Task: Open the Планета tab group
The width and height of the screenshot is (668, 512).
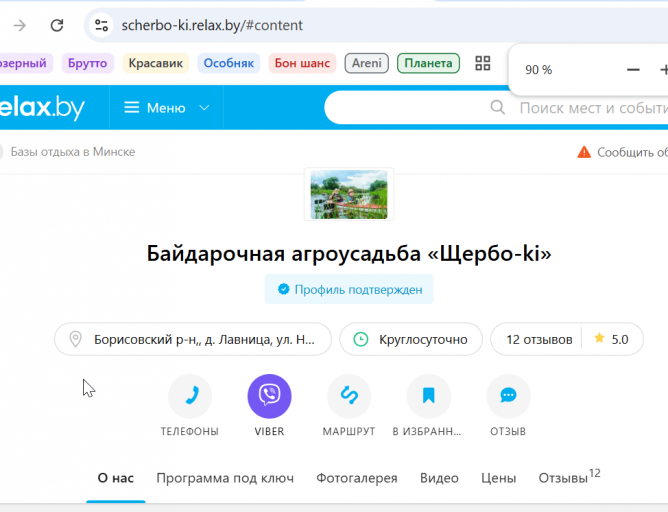Action: [x=428, y=63]
